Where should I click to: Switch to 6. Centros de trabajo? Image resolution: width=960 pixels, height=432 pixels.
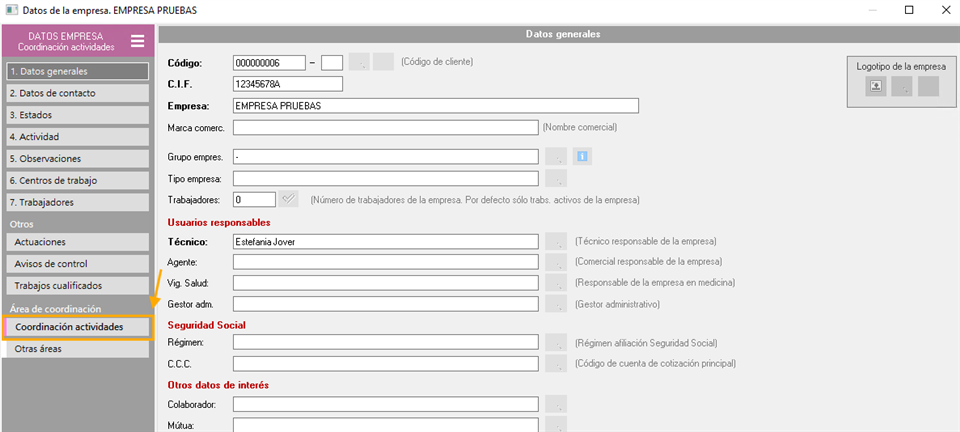pyautogui.click(x=78, y=181)
